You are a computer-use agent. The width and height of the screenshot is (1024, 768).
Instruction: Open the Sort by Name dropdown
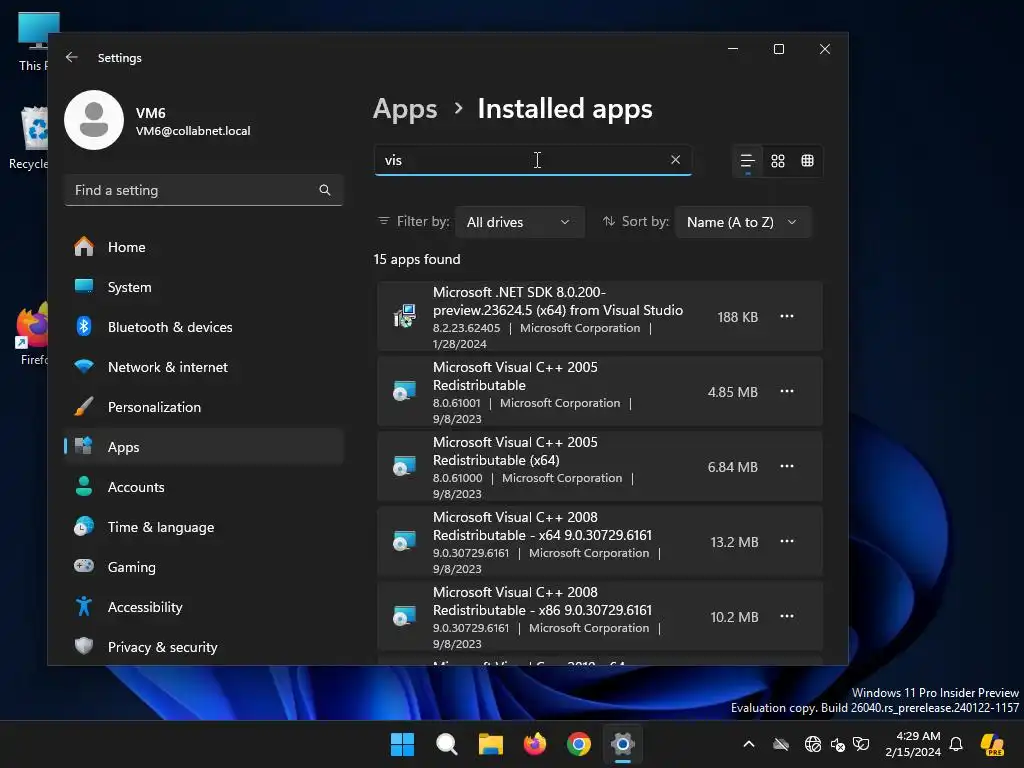[743, 222]
